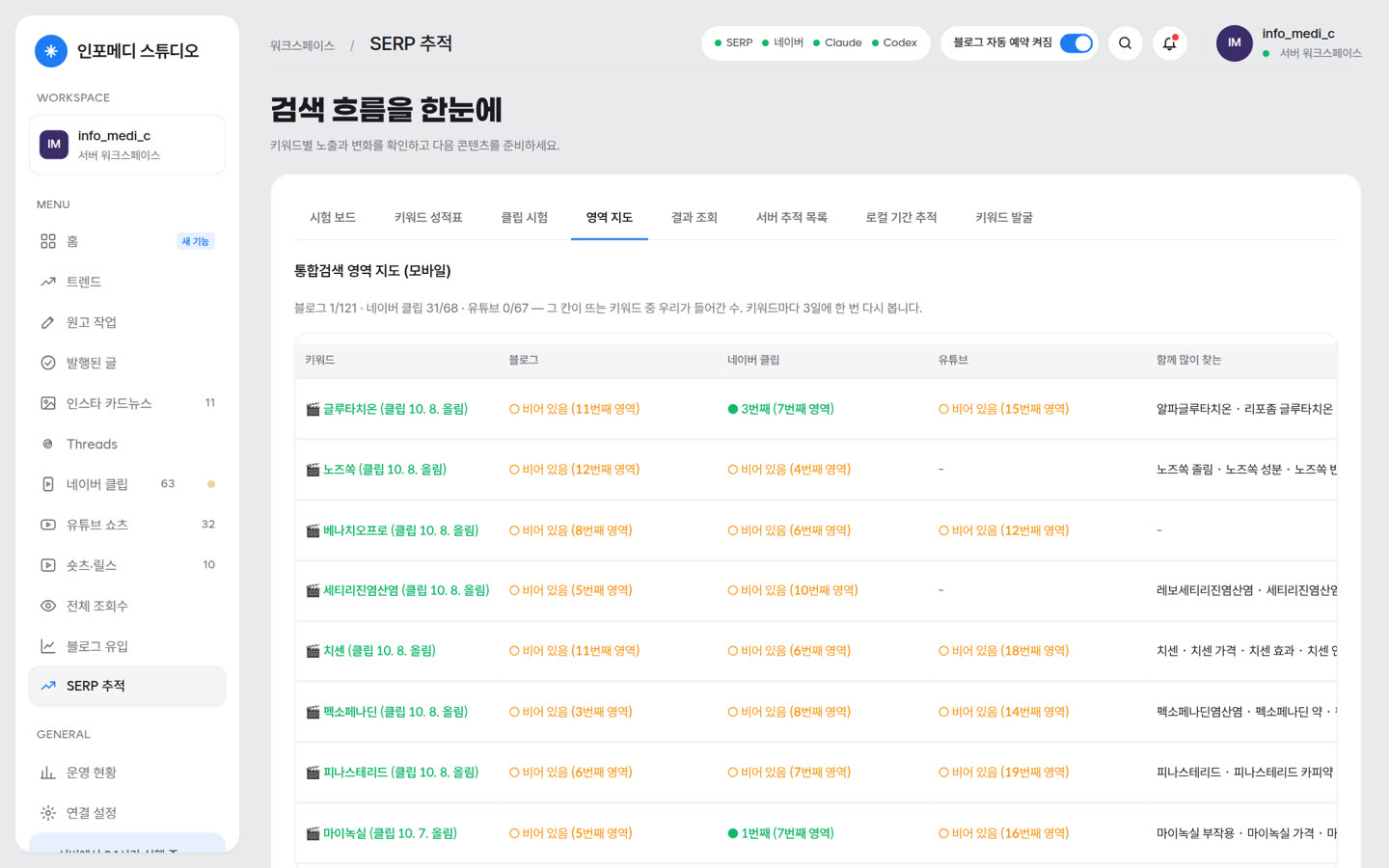
Task: Open 트렌드 in the sidebar
Action: tap(127, 282)
